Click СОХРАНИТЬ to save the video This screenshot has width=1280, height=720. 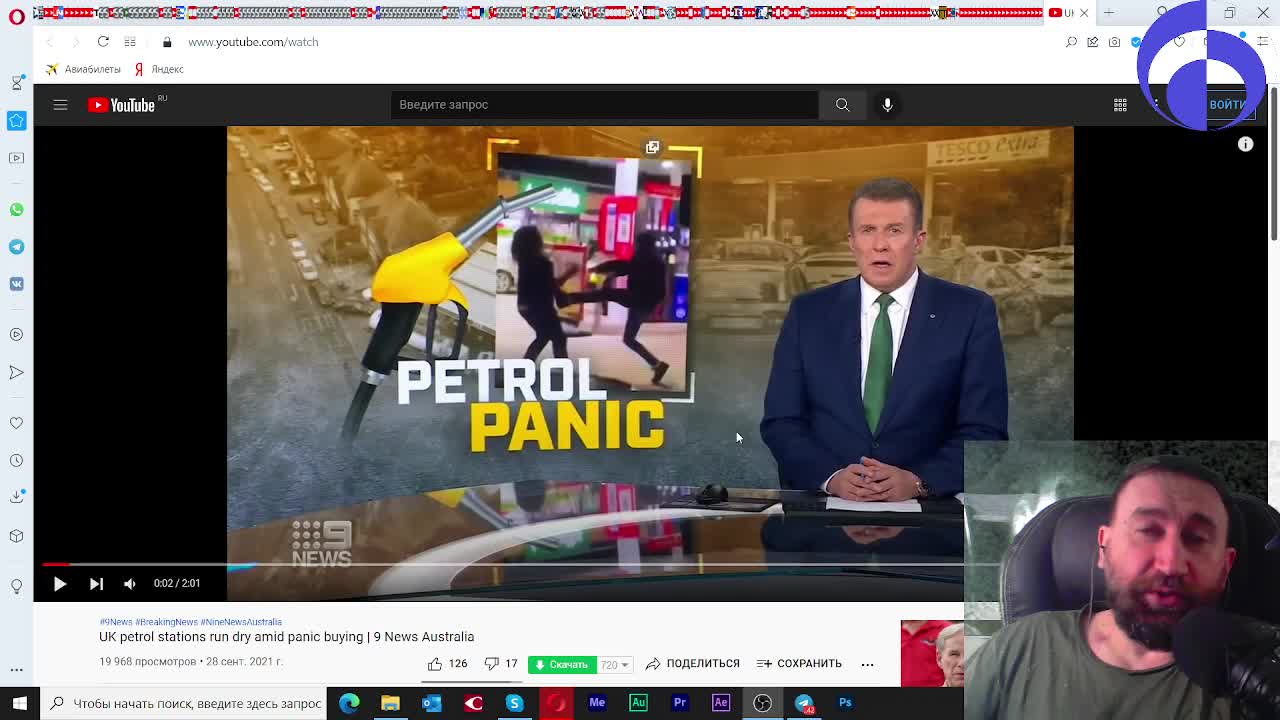(799, 664)
